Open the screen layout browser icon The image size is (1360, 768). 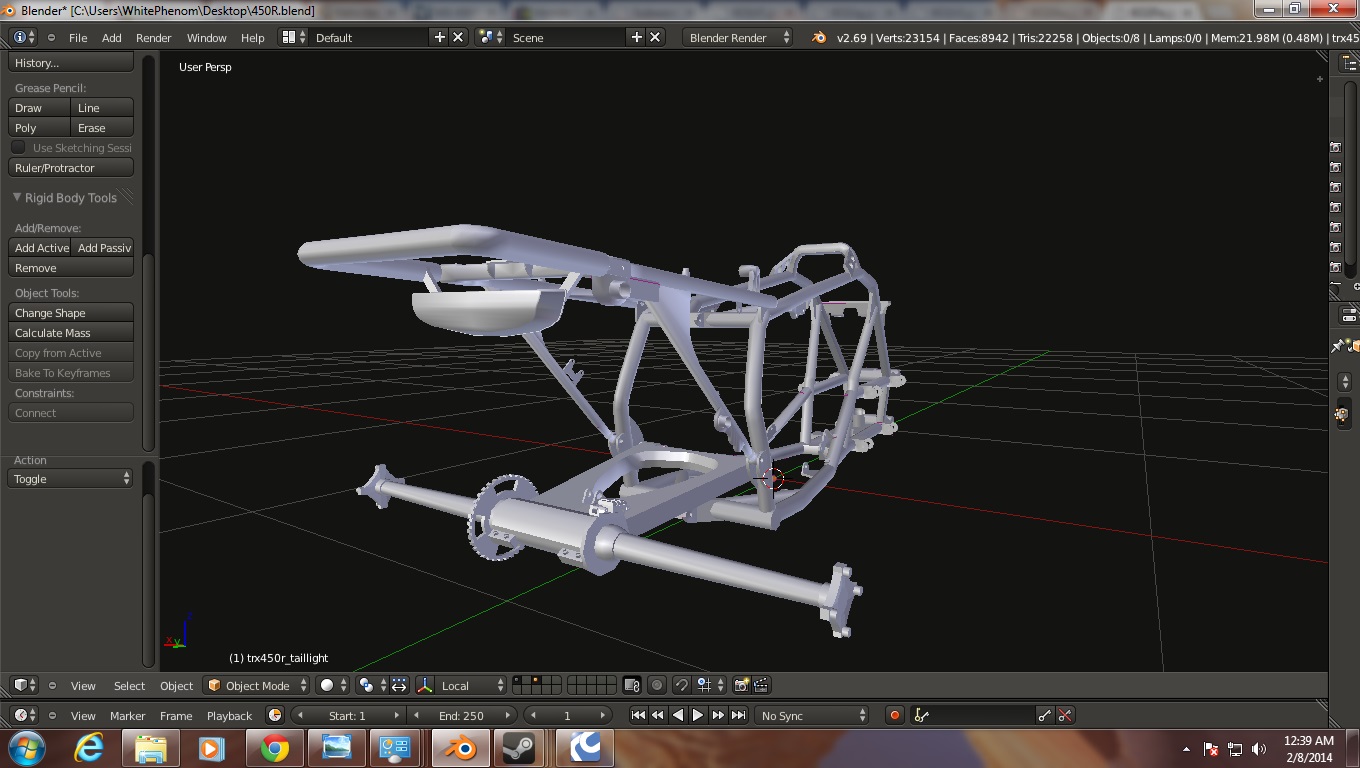tap(292, 37)
